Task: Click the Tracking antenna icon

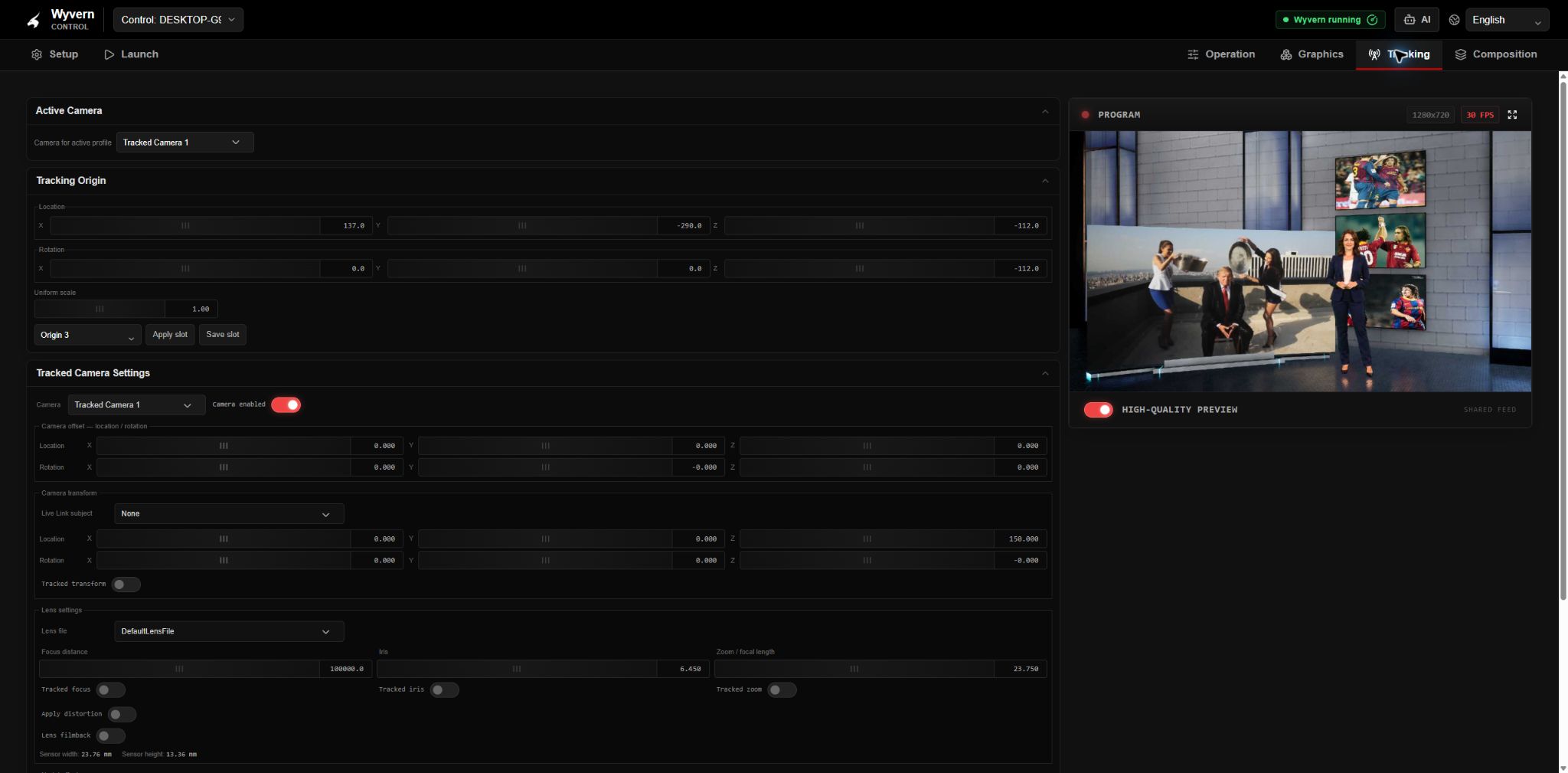Action: tap(1374, 54)
